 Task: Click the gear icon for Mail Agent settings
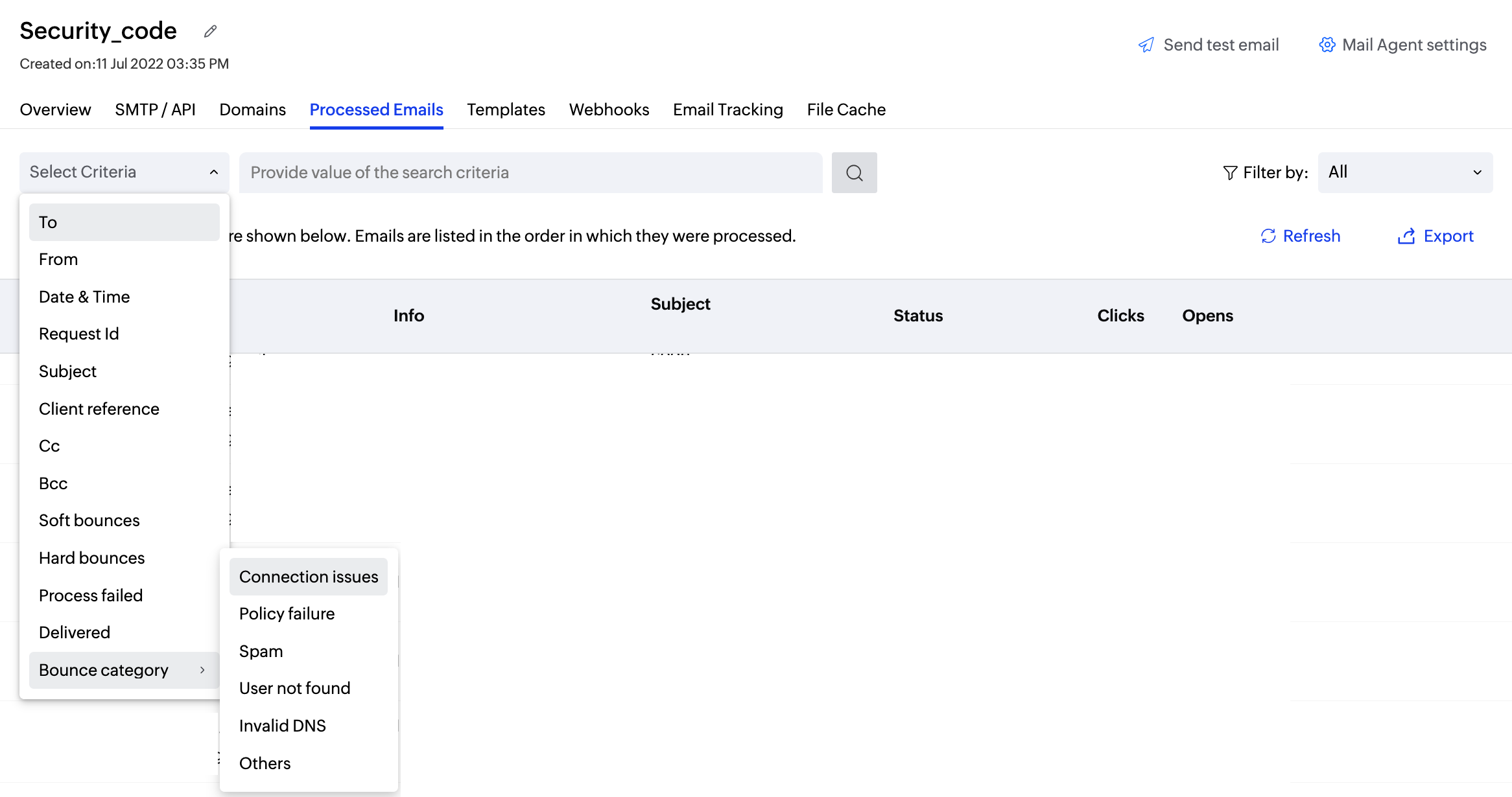(x=1327, y=45)
